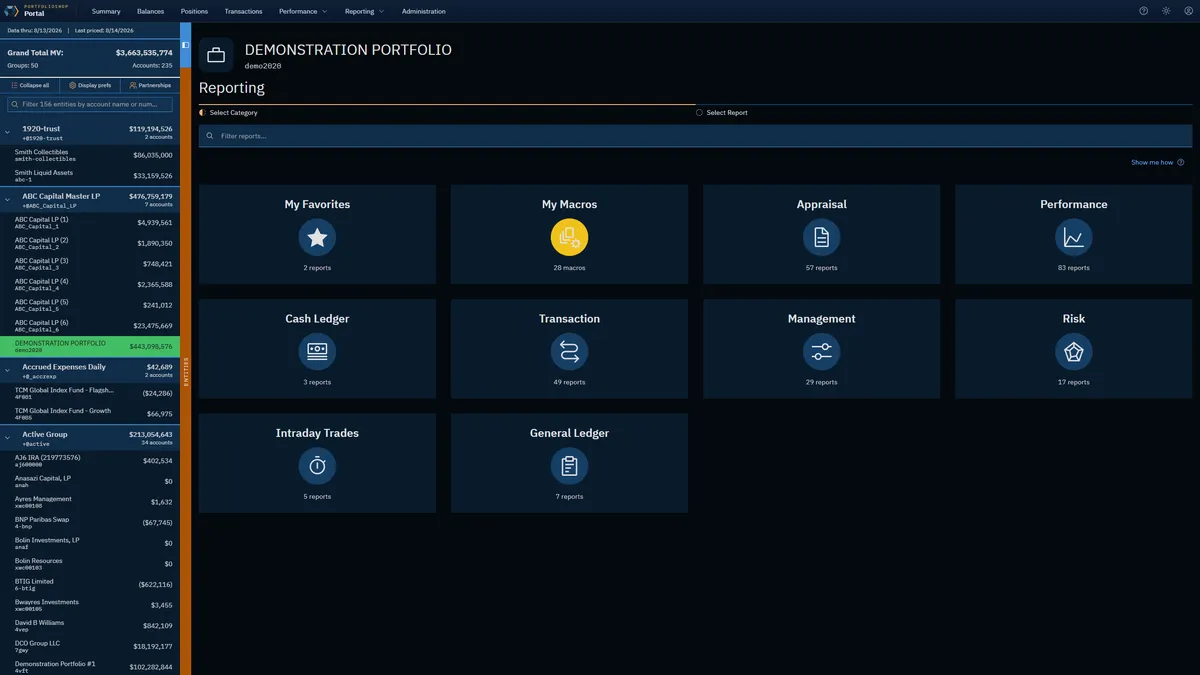Click the help icon beside Show me how
Viewport: 1200px width, 675px height.
pyautogui.click(x=1181, y=162)
